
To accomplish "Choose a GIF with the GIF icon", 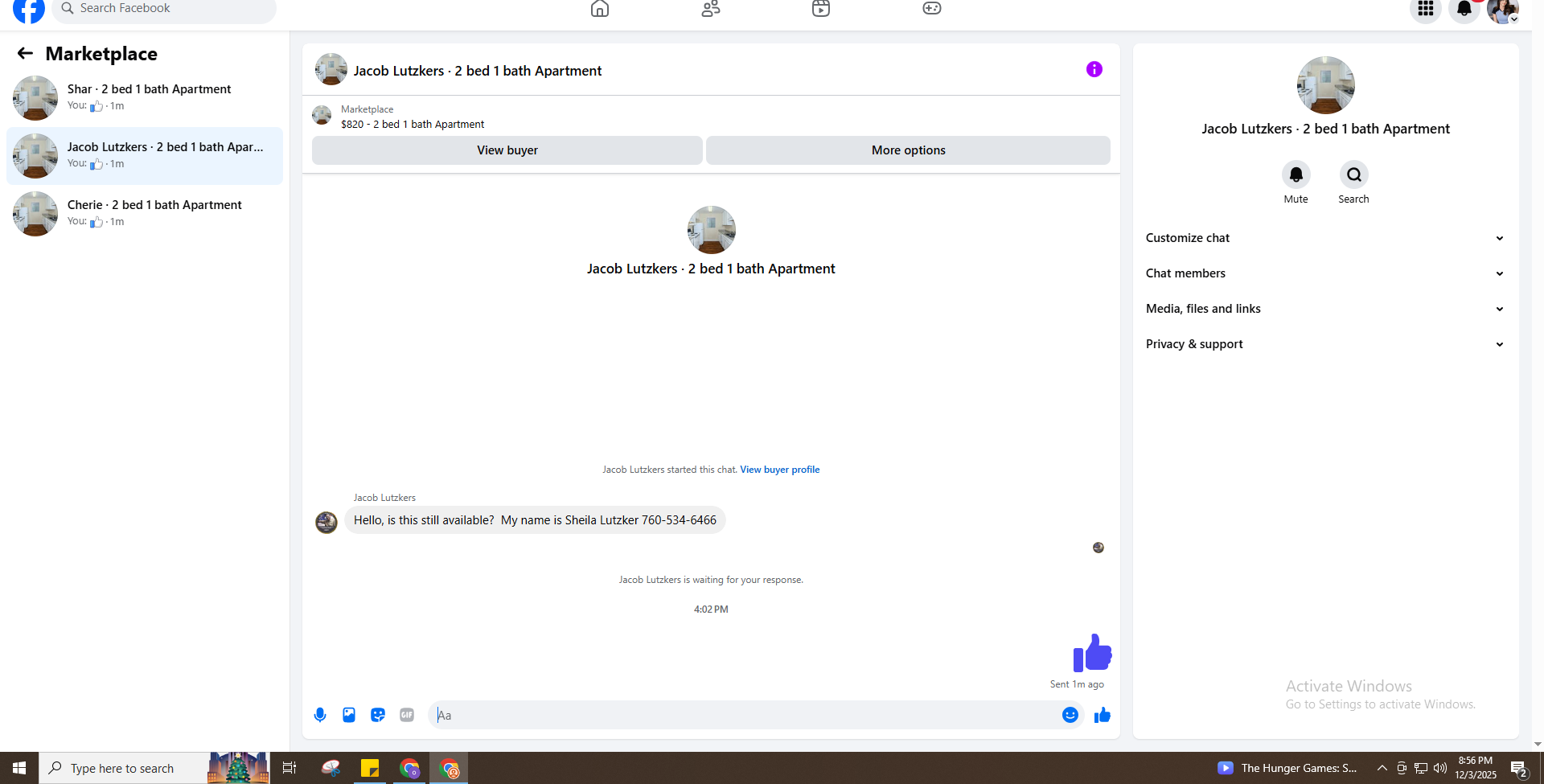I will [x=407, y=715].
